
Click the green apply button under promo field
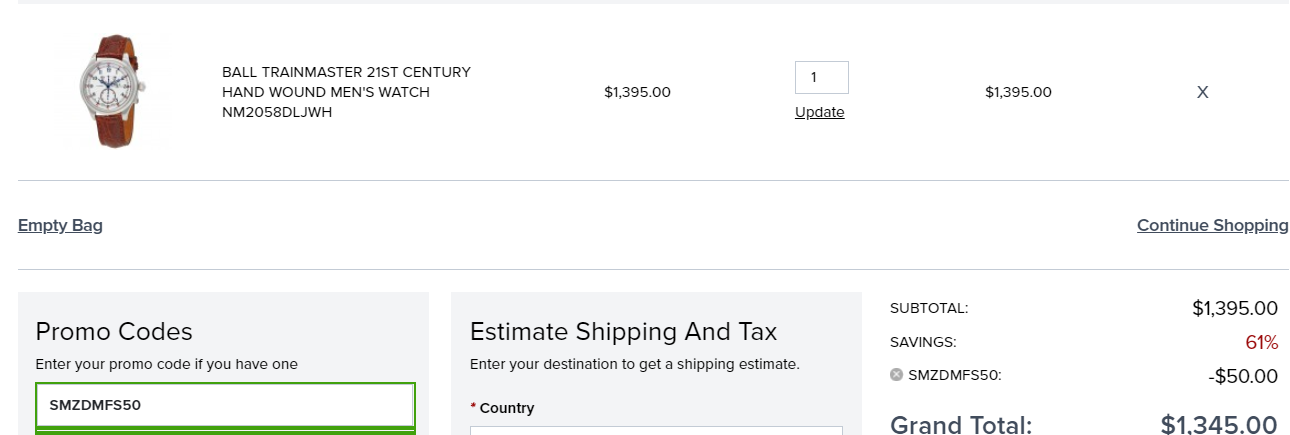(x=225, y=431)
